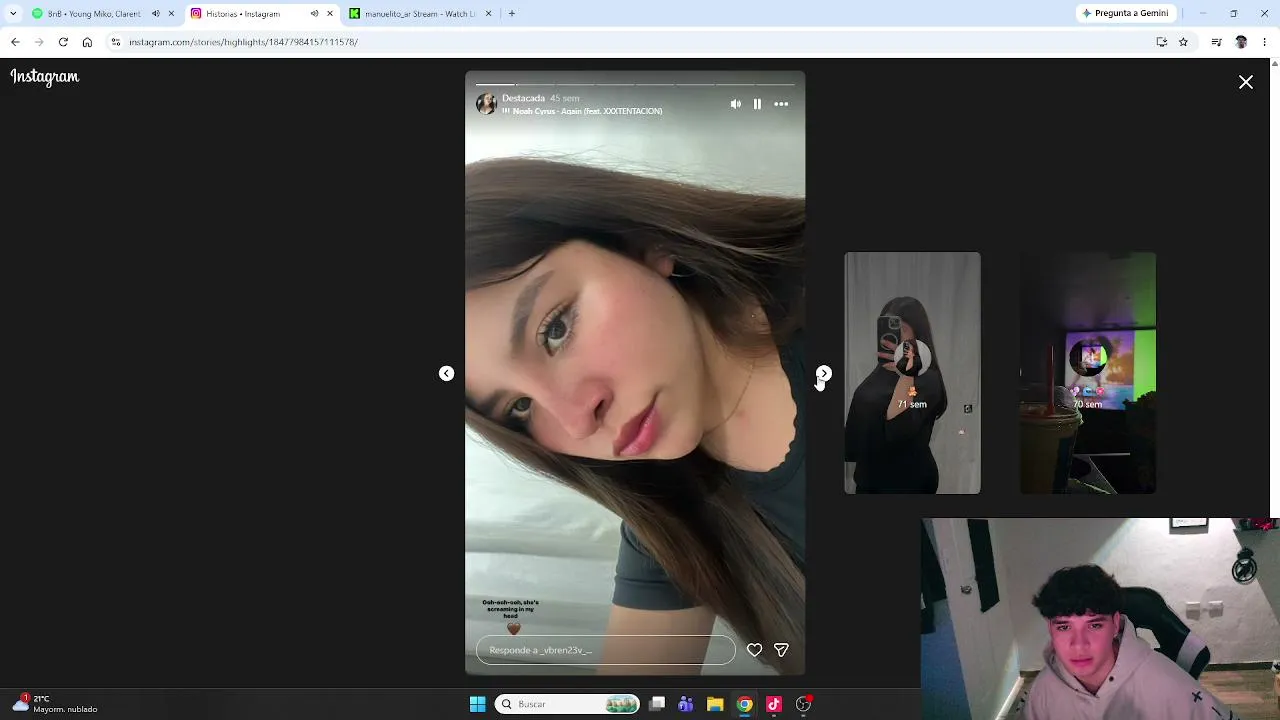
Task: Go to the browser home page
Action: click(x=87, y=42)
